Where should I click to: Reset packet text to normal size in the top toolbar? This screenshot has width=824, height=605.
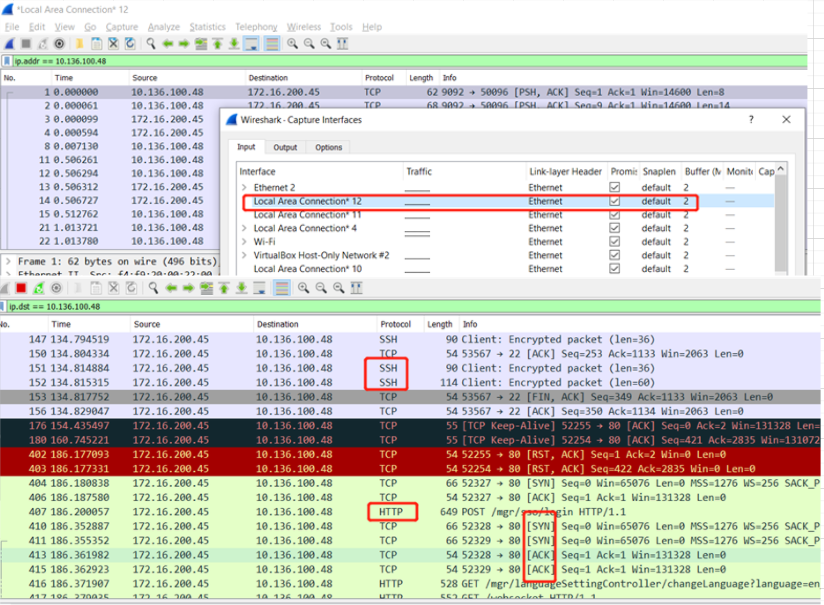coord(326,44)
